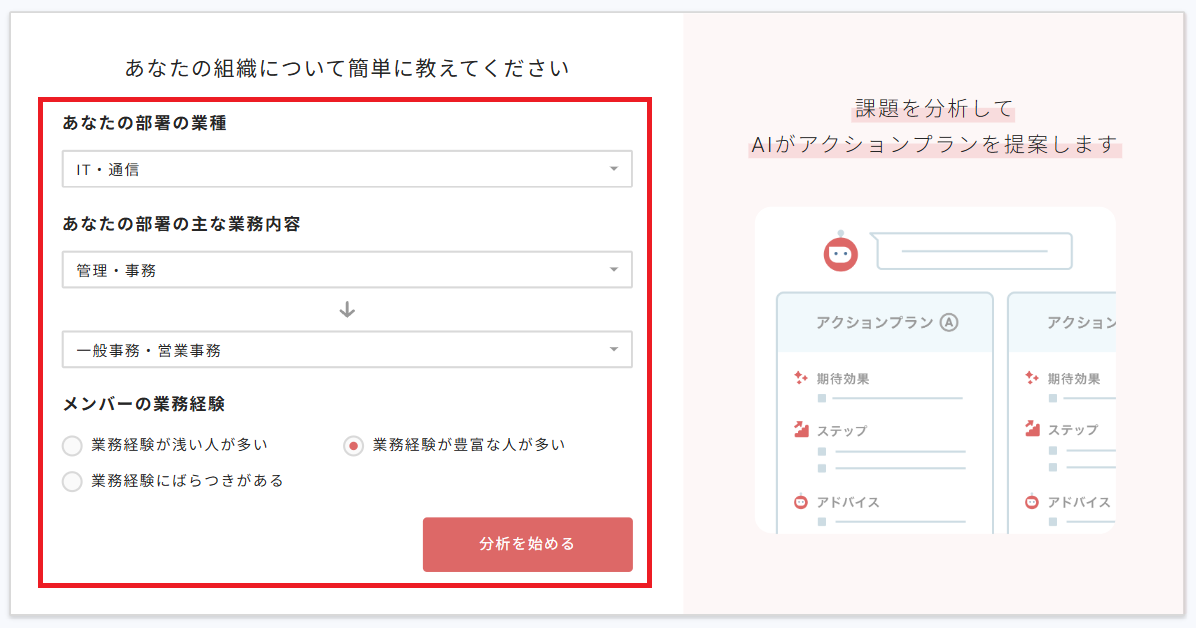The image size is (1196, 628).
Task: Click the speech bubble next to the robot
Action: pos(972,251)
